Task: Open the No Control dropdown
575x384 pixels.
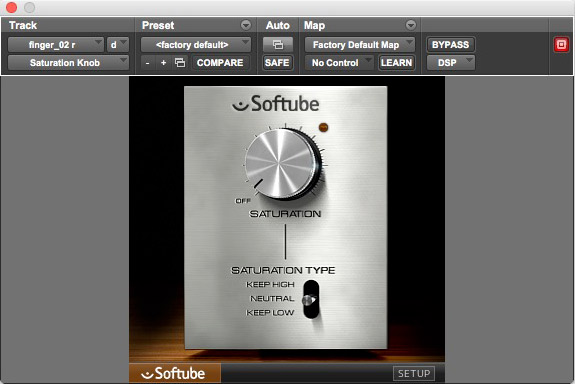Action: coord(339,63)
